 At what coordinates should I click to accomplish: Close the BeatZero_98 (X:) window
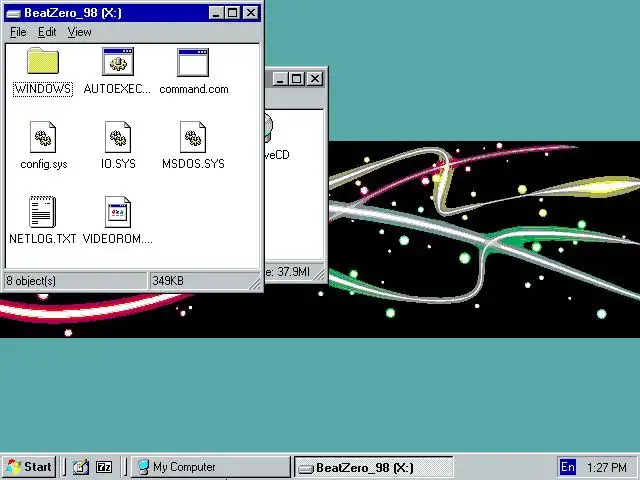point(251,13)
